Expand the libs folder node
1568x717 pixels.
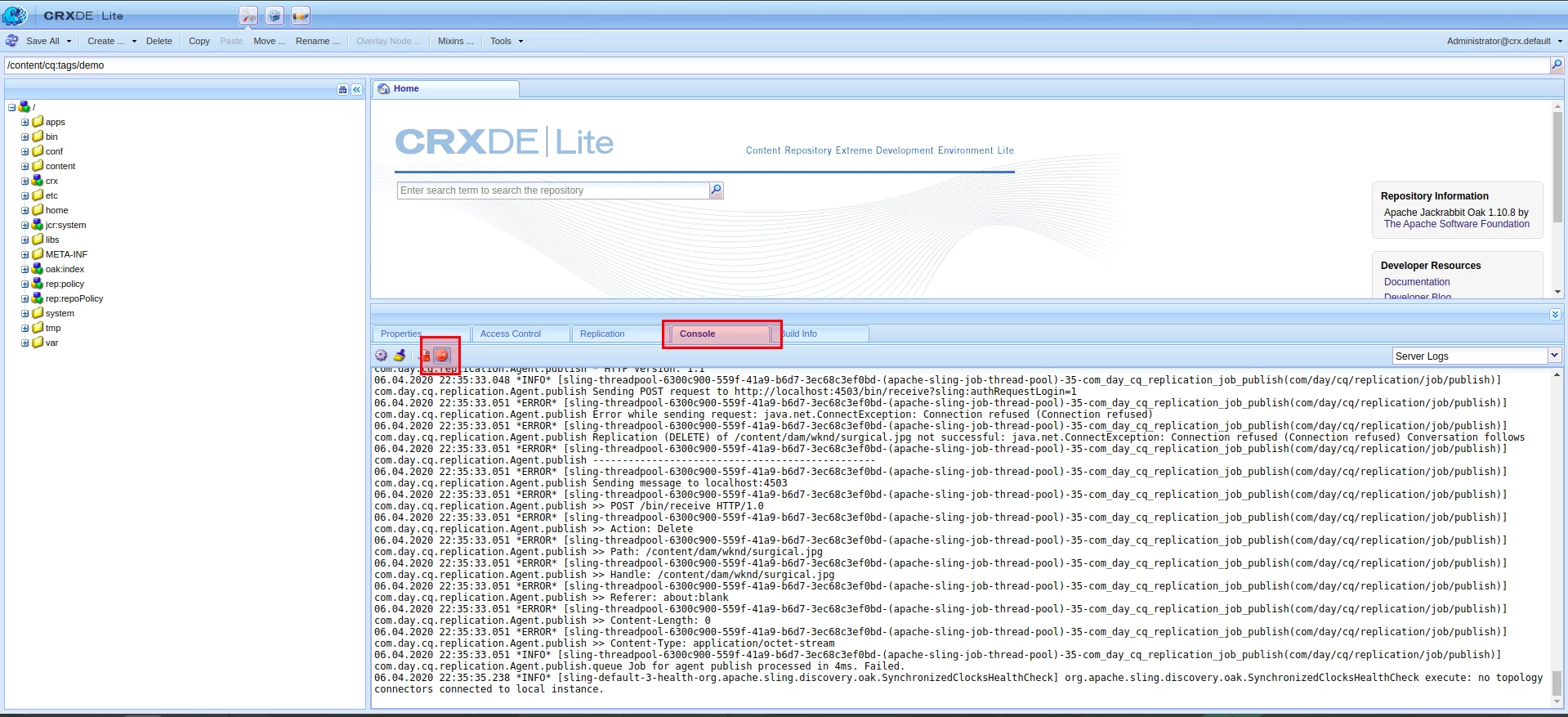point(25,240)
